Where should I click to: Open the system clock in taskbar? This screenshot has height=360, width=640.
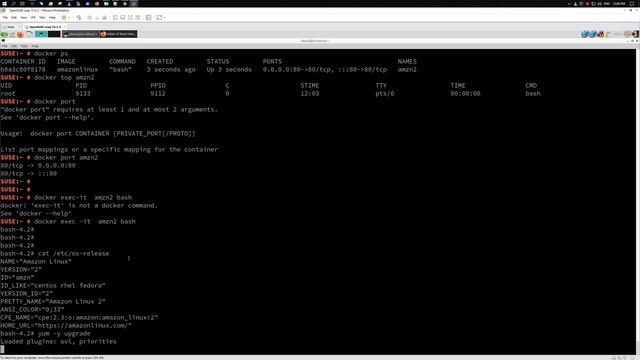point(619,4)
